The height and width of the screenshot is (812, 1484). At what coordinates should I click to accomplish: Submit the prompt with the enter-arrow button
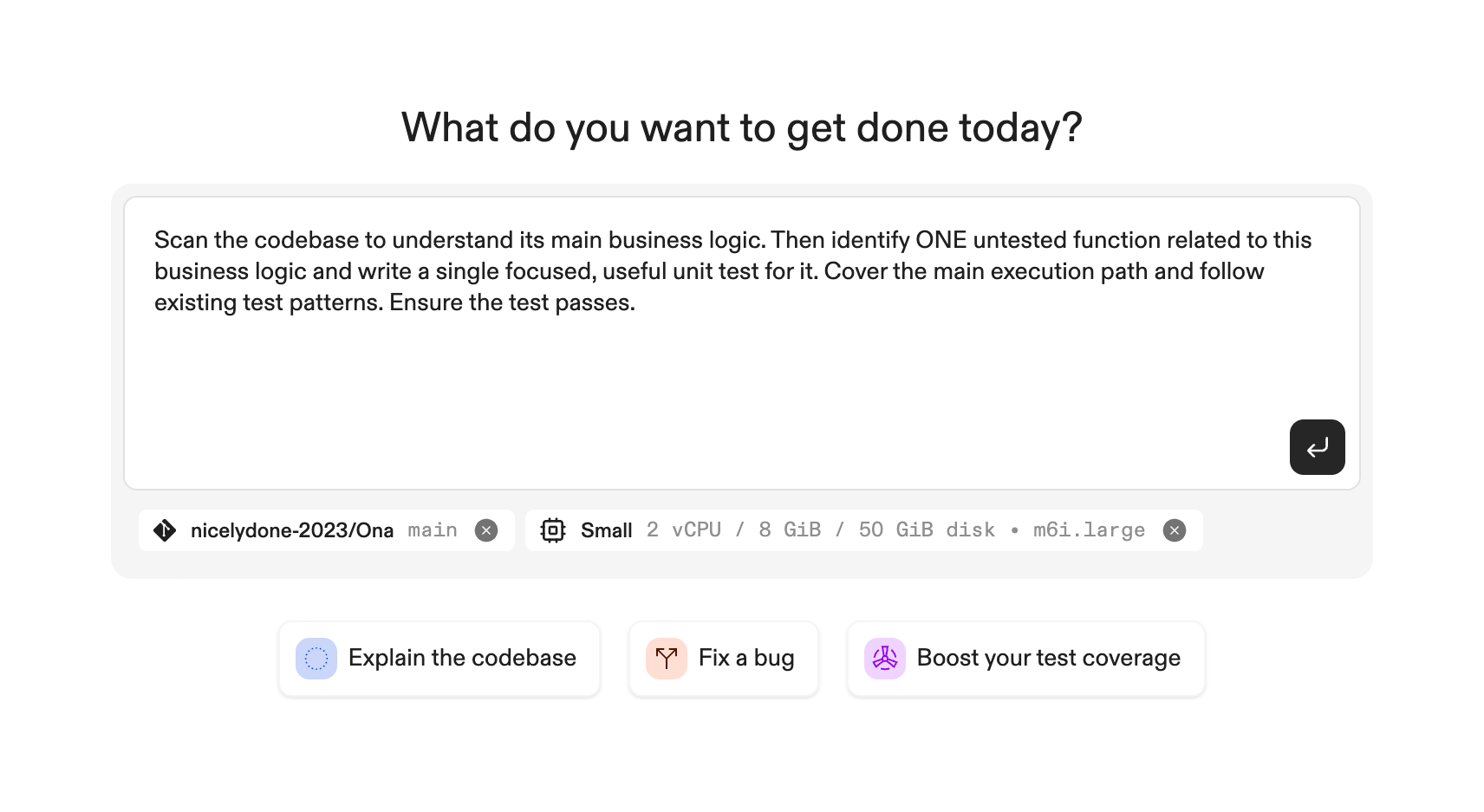point(1317,447)
